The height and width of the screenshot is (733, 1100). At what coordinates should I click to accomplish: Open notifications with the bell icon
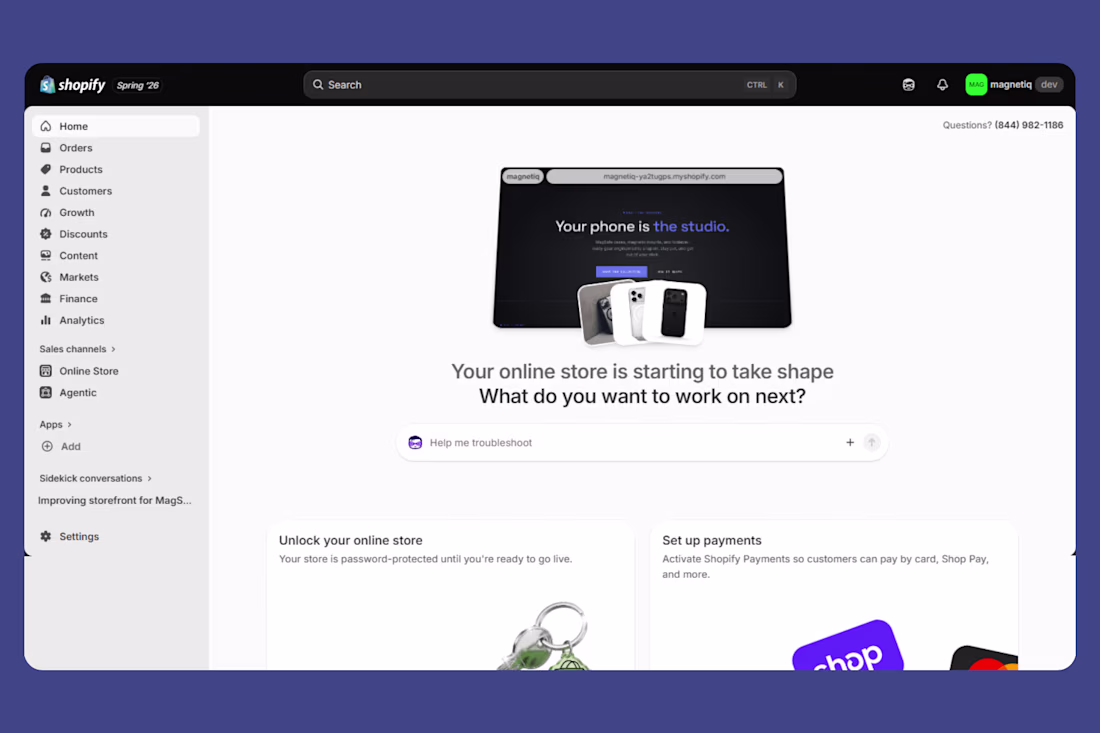942,85
